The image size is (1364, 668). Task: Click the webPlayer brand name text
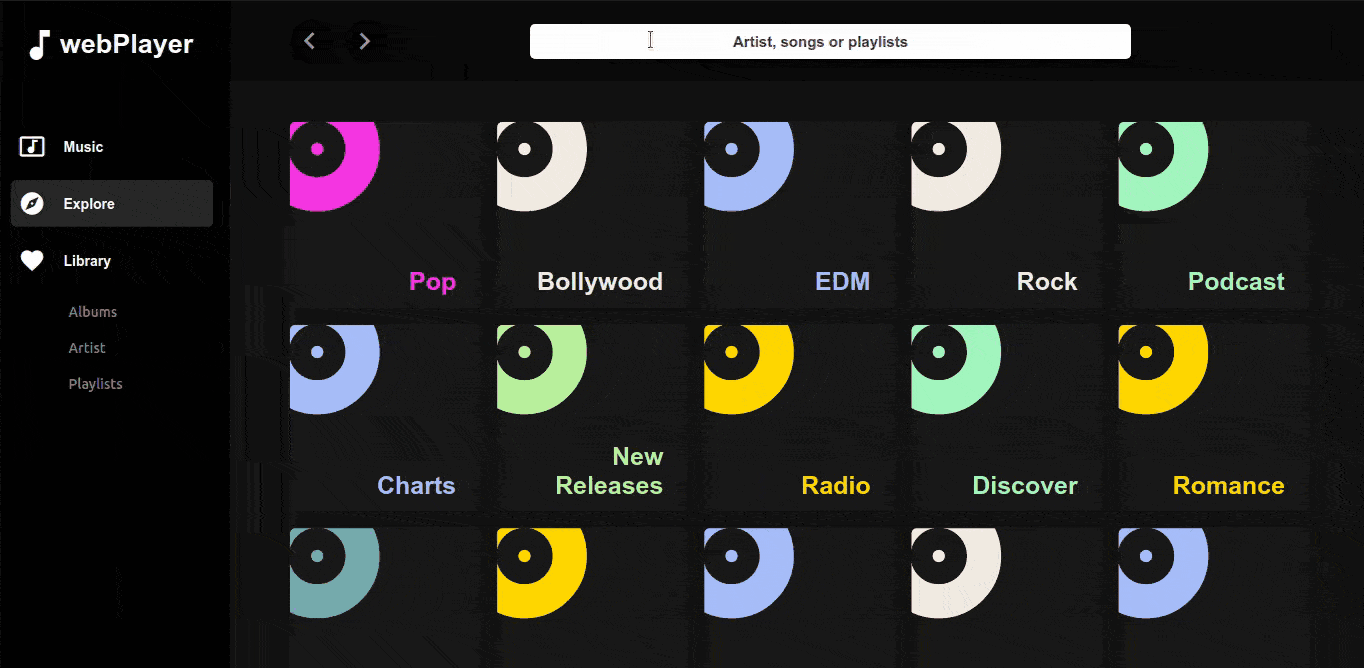tap(127, 44)
